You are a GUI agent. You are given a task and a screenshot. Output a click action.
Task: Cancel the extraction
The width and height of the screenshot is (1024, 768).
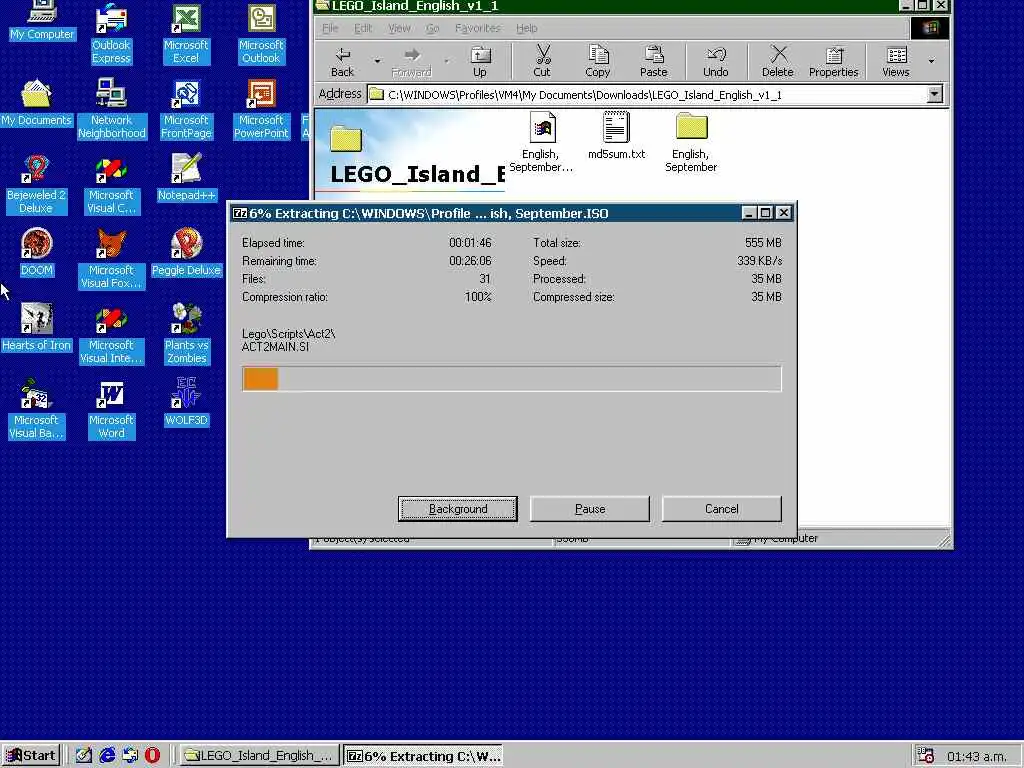tap(722, 509)
